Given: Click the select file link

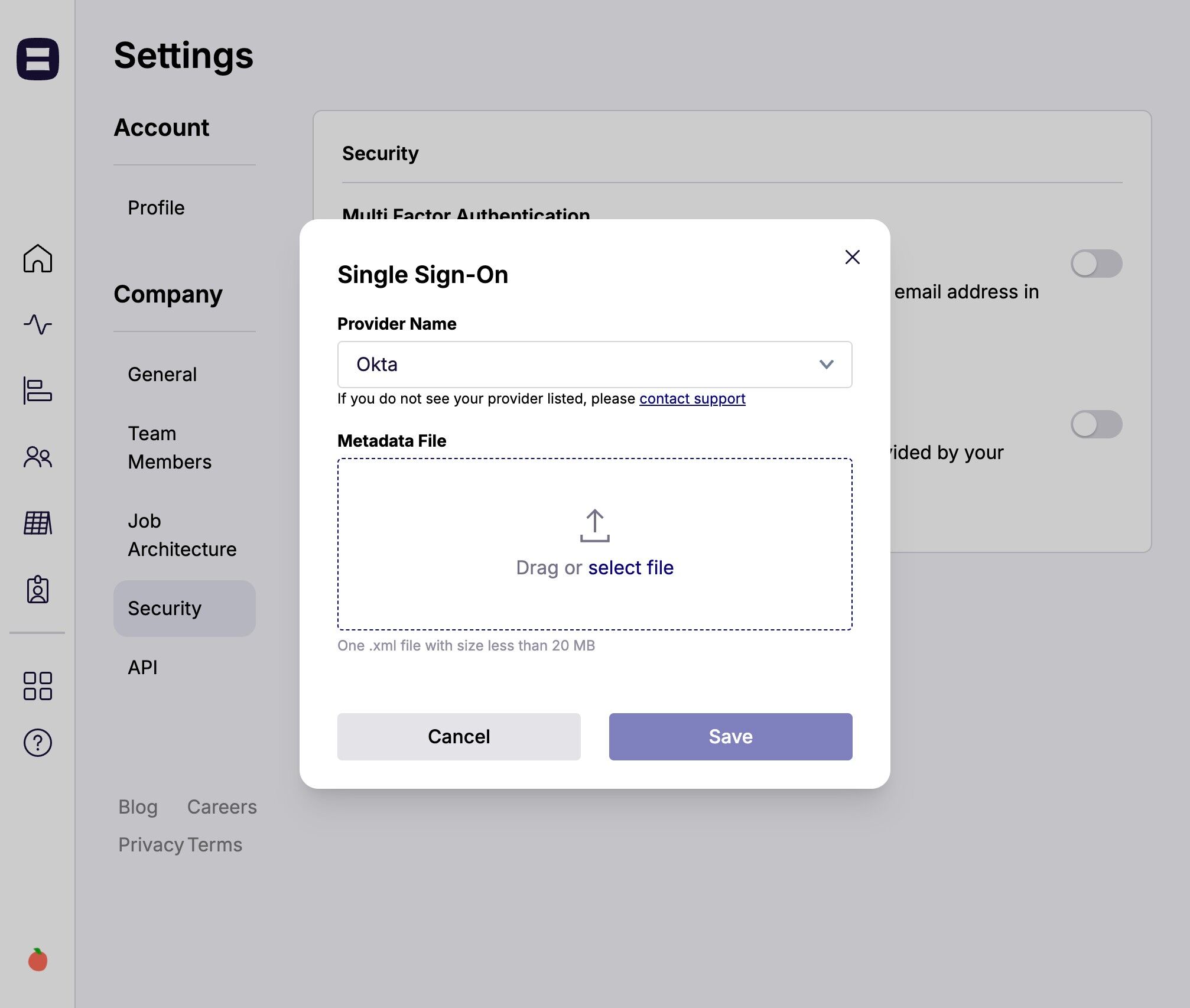Looking at the screenshot, I should pos(630,568).
